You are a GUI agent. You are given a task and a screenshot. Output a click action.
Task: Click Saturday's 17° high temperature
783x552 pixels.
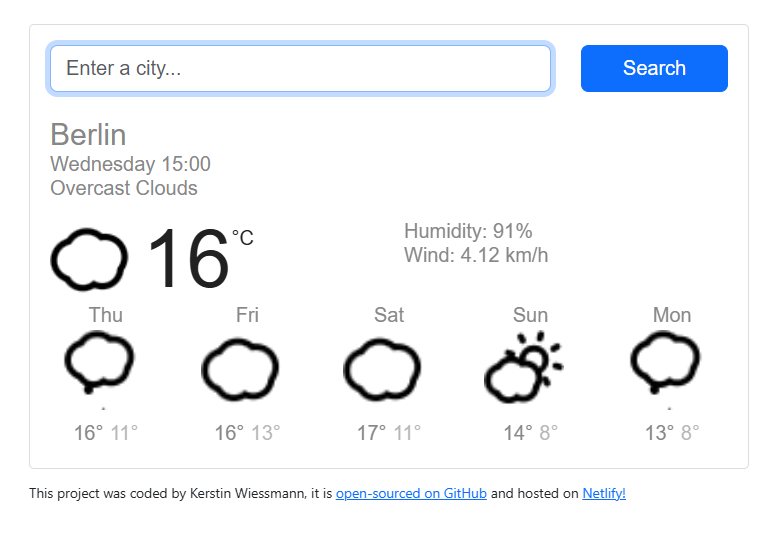(x=371, y=433)
